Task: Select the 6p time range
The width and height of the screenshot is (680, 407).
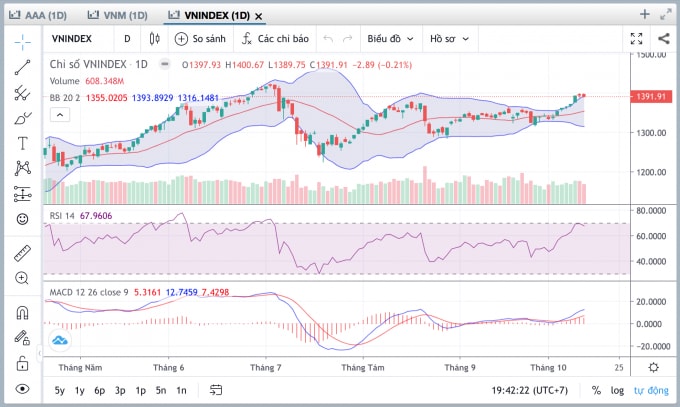Action: [100, 391]
